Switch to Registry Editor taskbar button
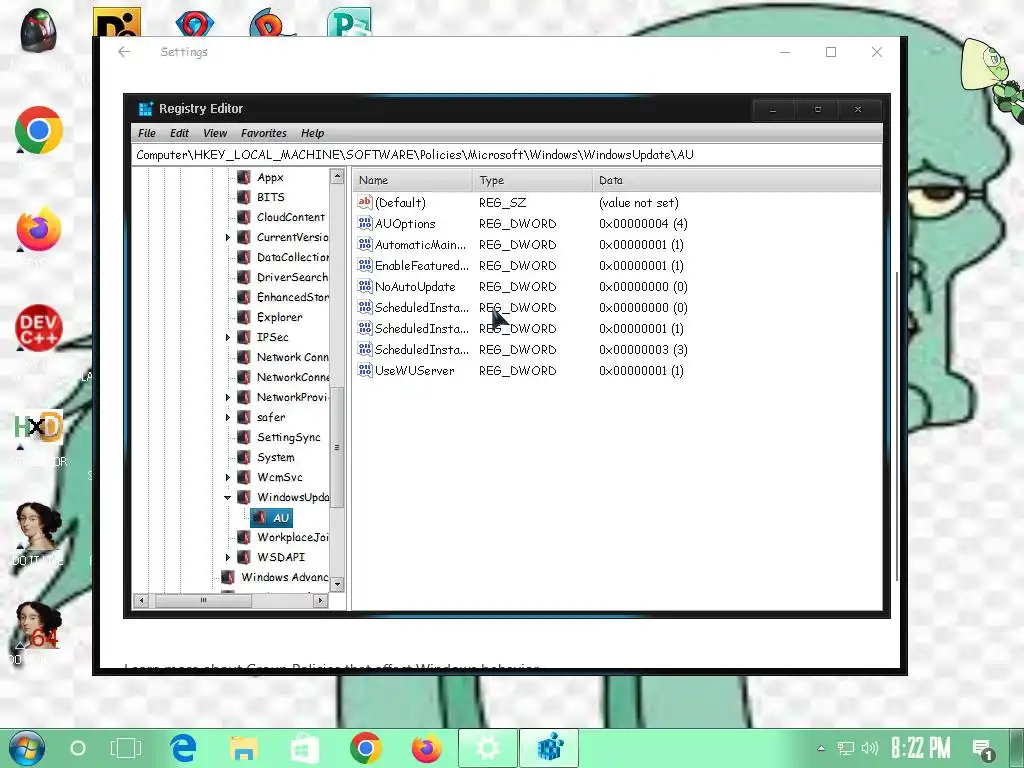1024x768 pixels. [549, 748]
